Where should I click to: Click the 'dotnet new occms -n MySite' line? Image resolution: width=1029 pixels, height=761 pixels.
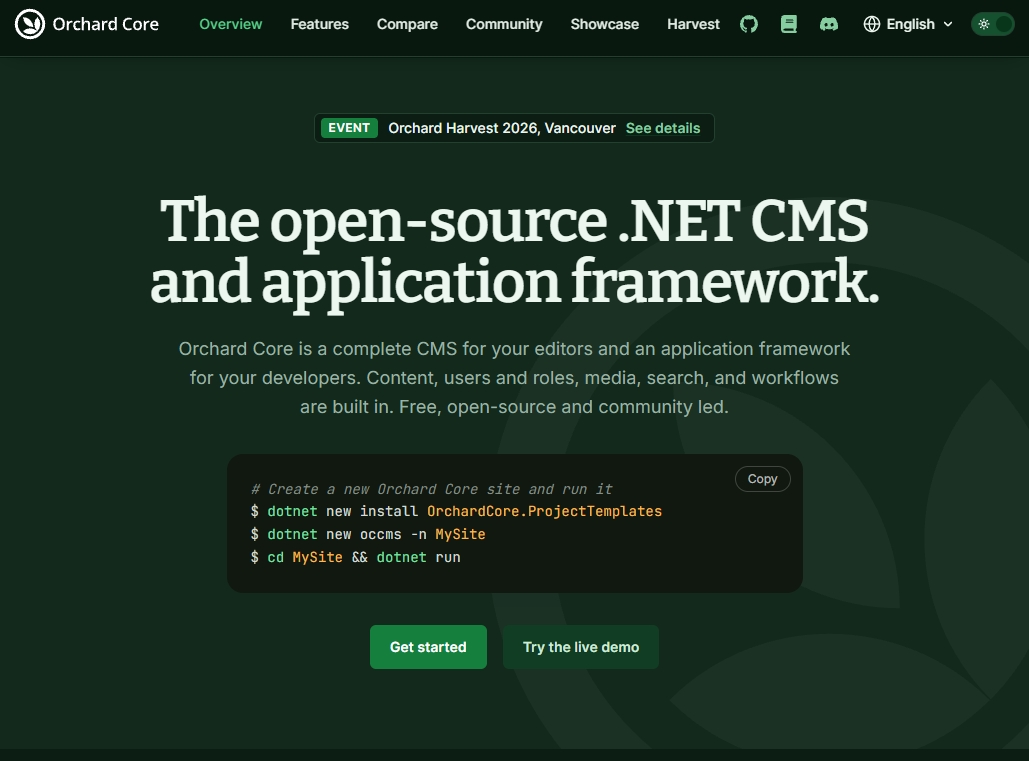[368, 534]
